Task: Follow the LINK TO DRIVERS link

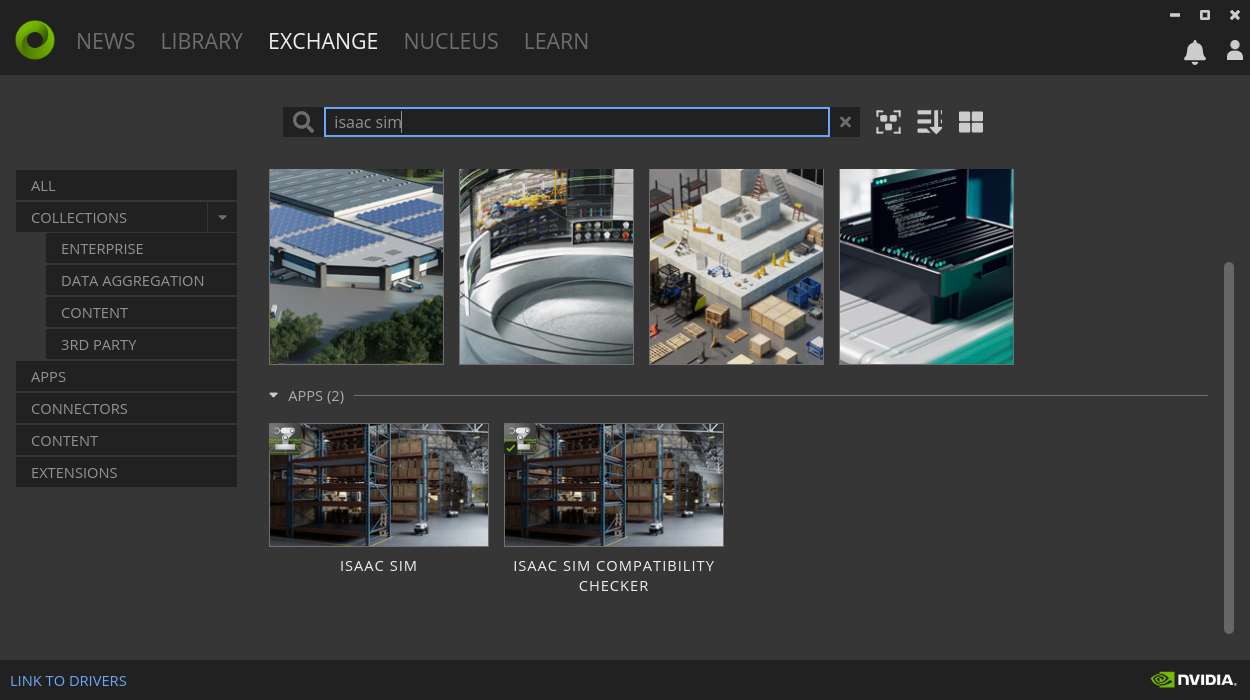Action: [x=68, y=681]
